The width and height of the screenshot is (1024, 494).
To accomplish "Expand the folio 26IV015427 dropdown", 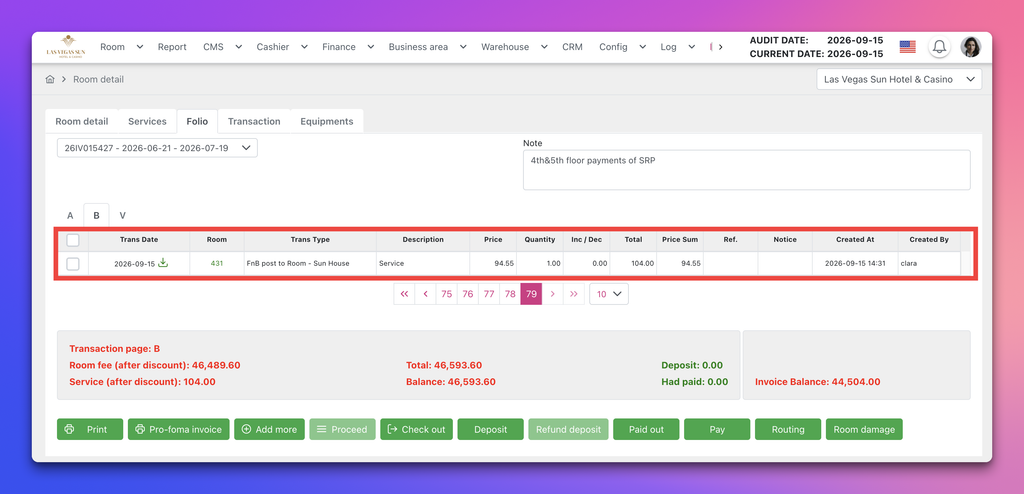I will 157,148.
